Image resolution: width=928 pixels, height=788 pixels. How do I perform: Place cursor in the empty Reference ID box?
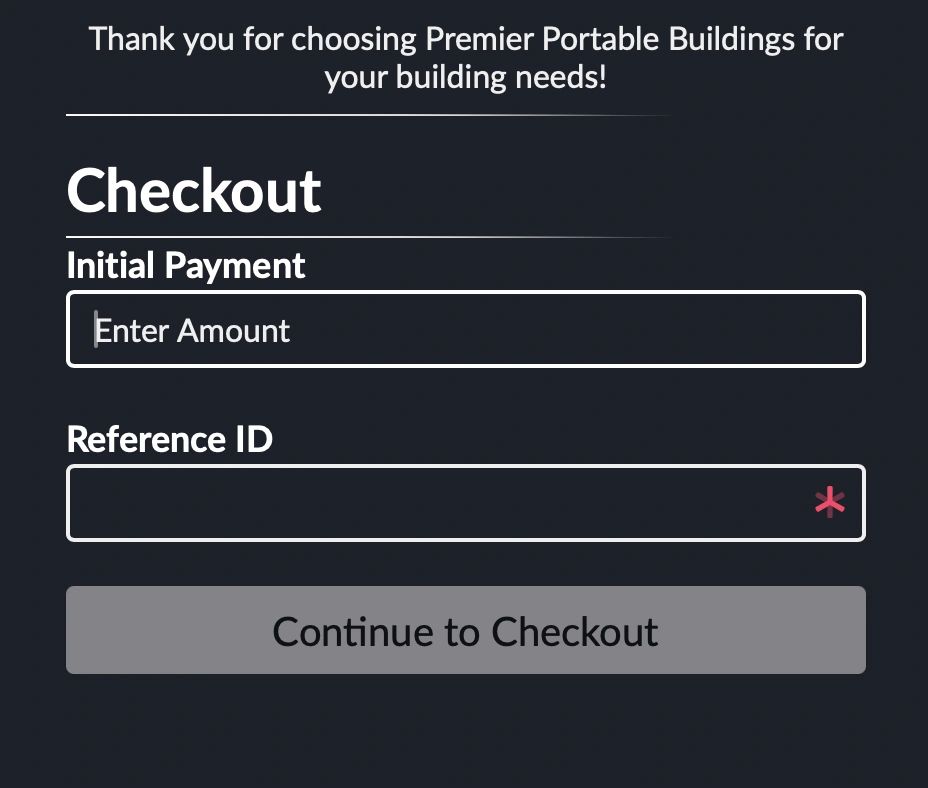(440, 503)
